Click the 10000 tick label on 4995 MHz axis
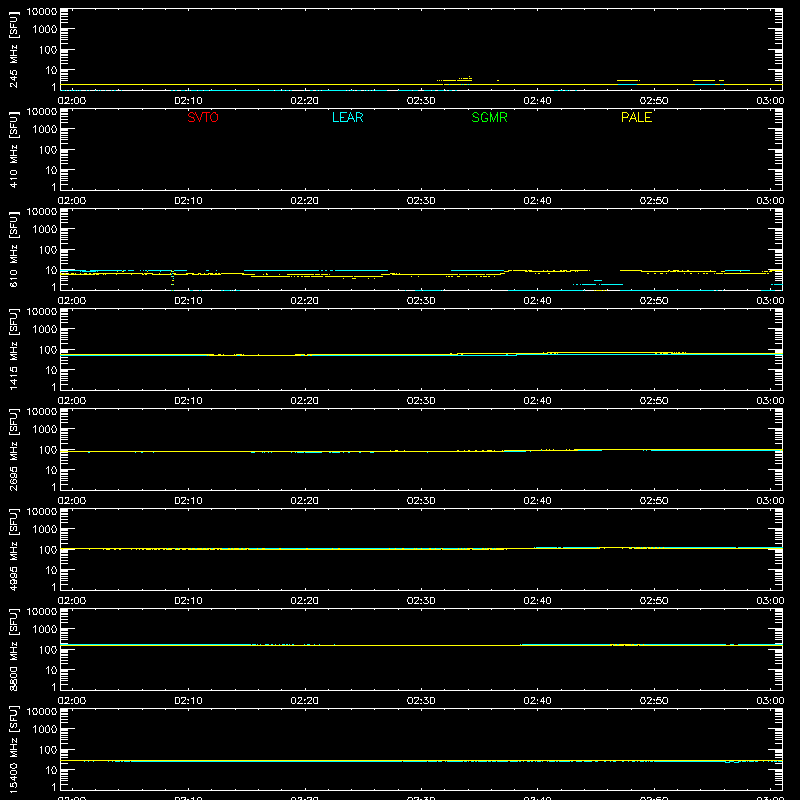The width and height of the screenshot is (800, 800). pyautogui.click(x=42, y=512)
